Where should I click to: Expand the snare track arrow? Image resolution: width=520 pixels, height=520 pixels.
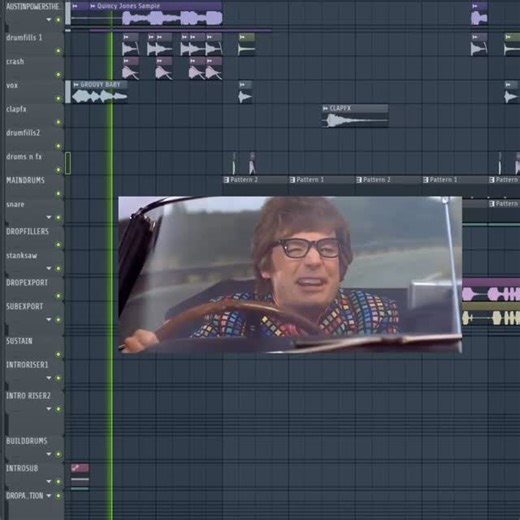[49, 217]
